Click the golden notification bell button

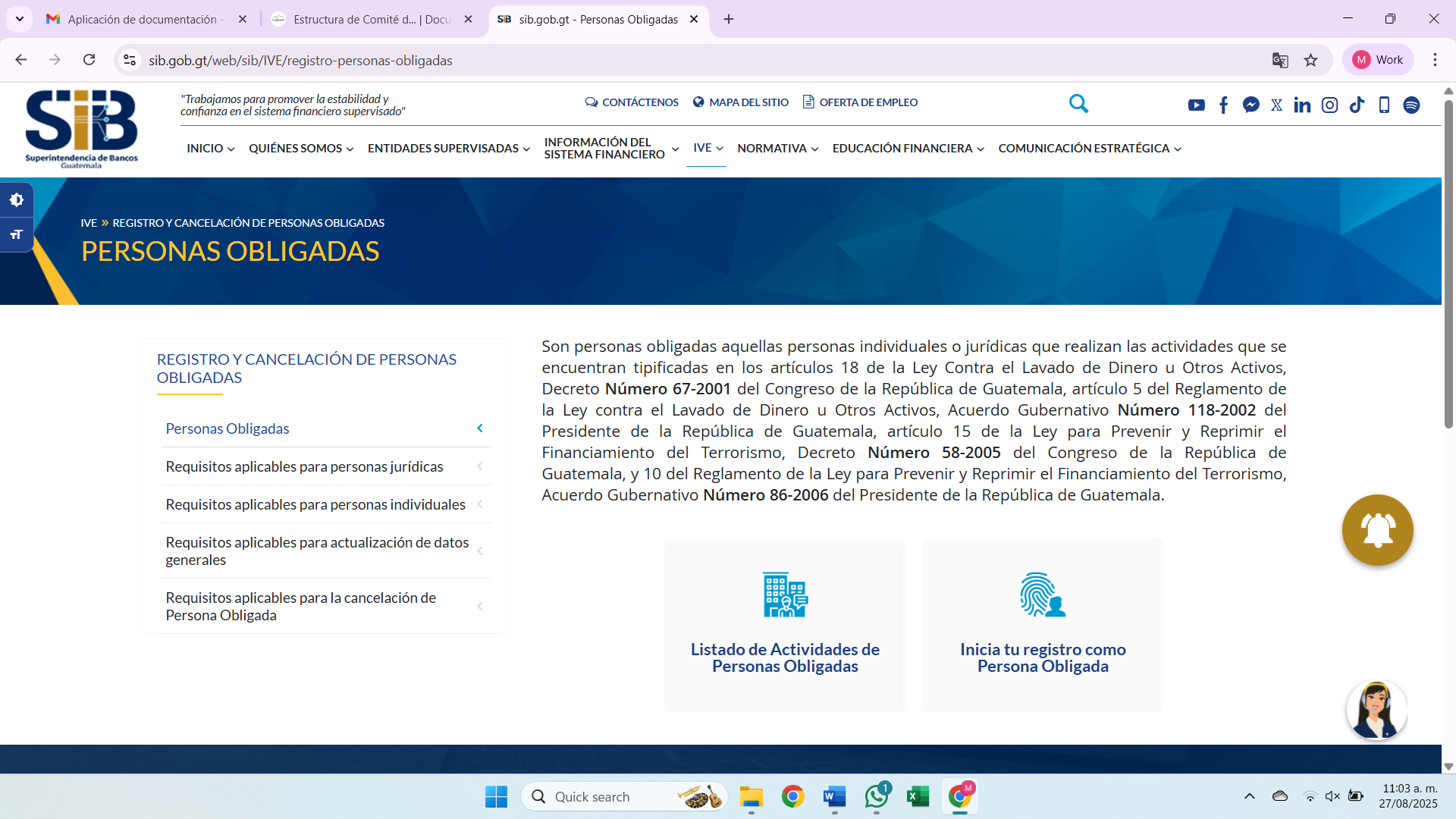1377,530
